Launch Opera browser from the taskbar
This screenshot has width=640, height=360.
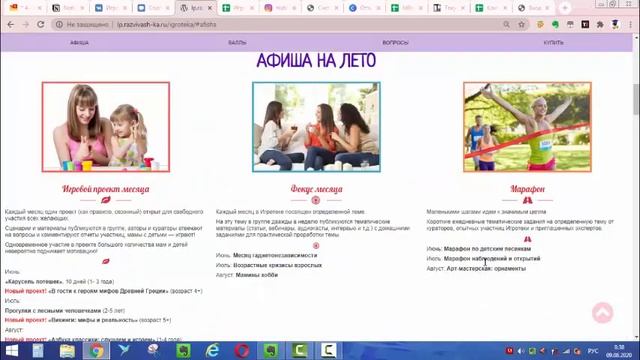click(242, 351)
